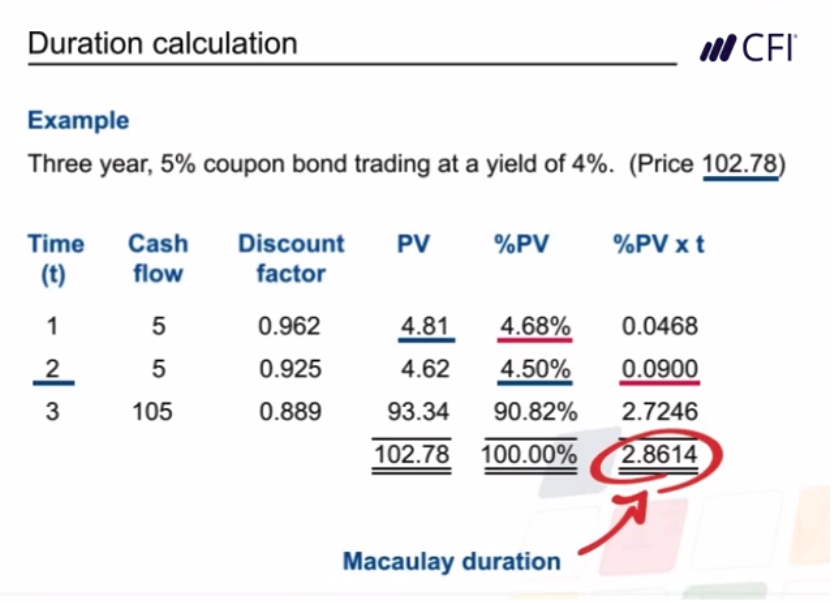The image size is (837, 603).
Task: Select the Example heading
Action: [78, 120]
